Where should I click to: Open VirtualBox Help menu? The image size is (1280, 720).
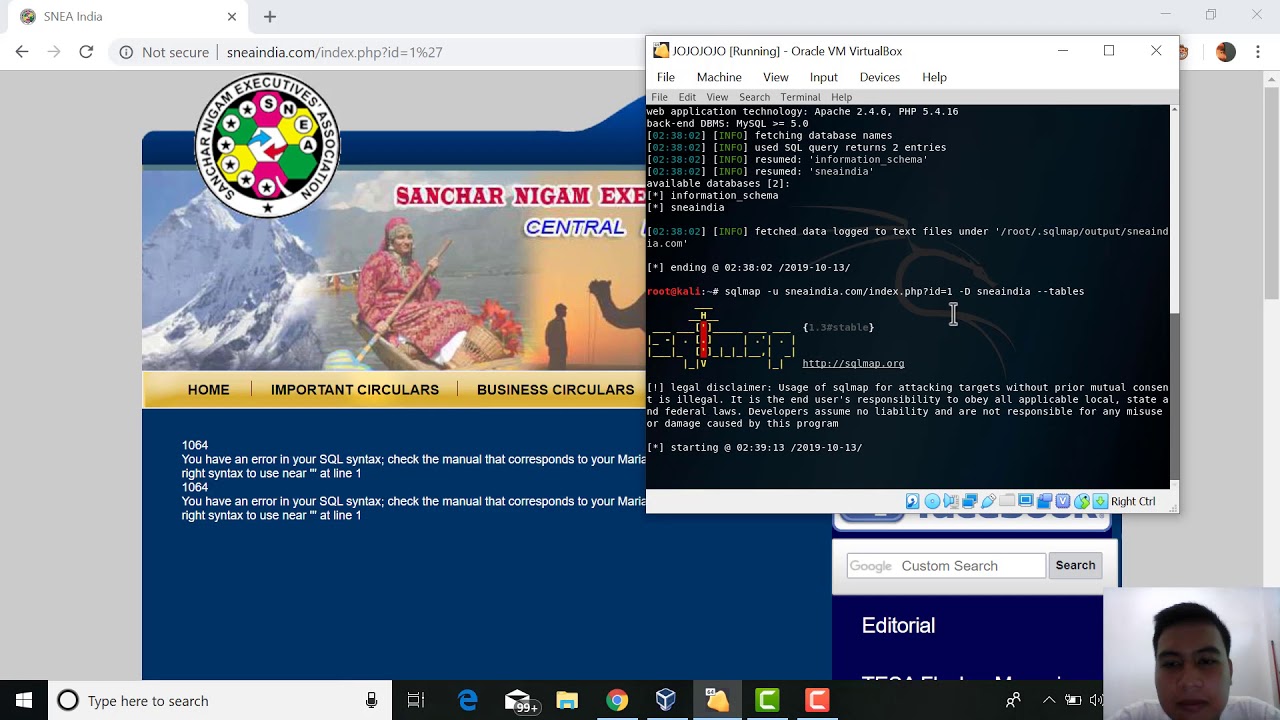[x=935, y=77]
